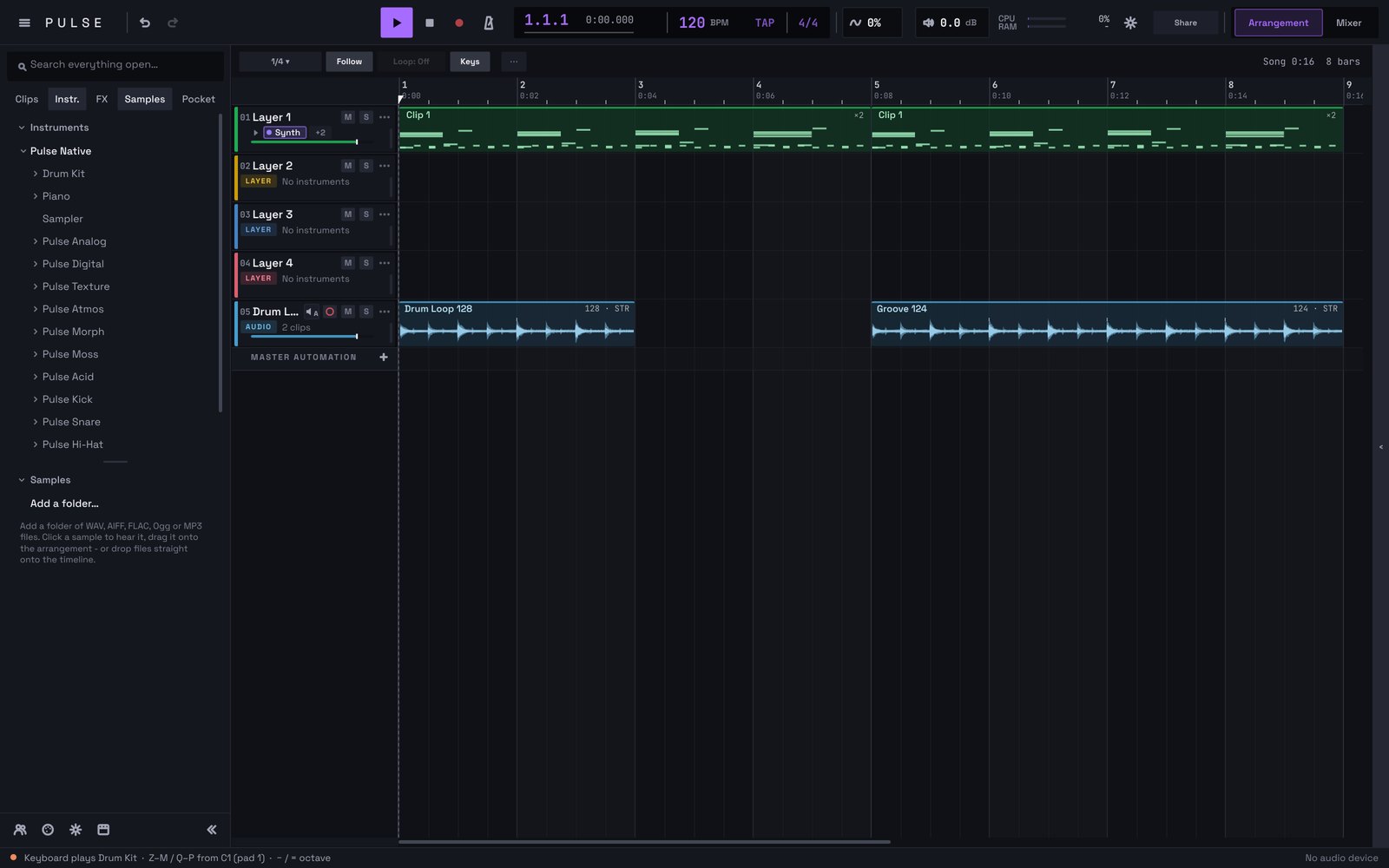Open the 1/4 grid snap dropdown

(280, 62)
